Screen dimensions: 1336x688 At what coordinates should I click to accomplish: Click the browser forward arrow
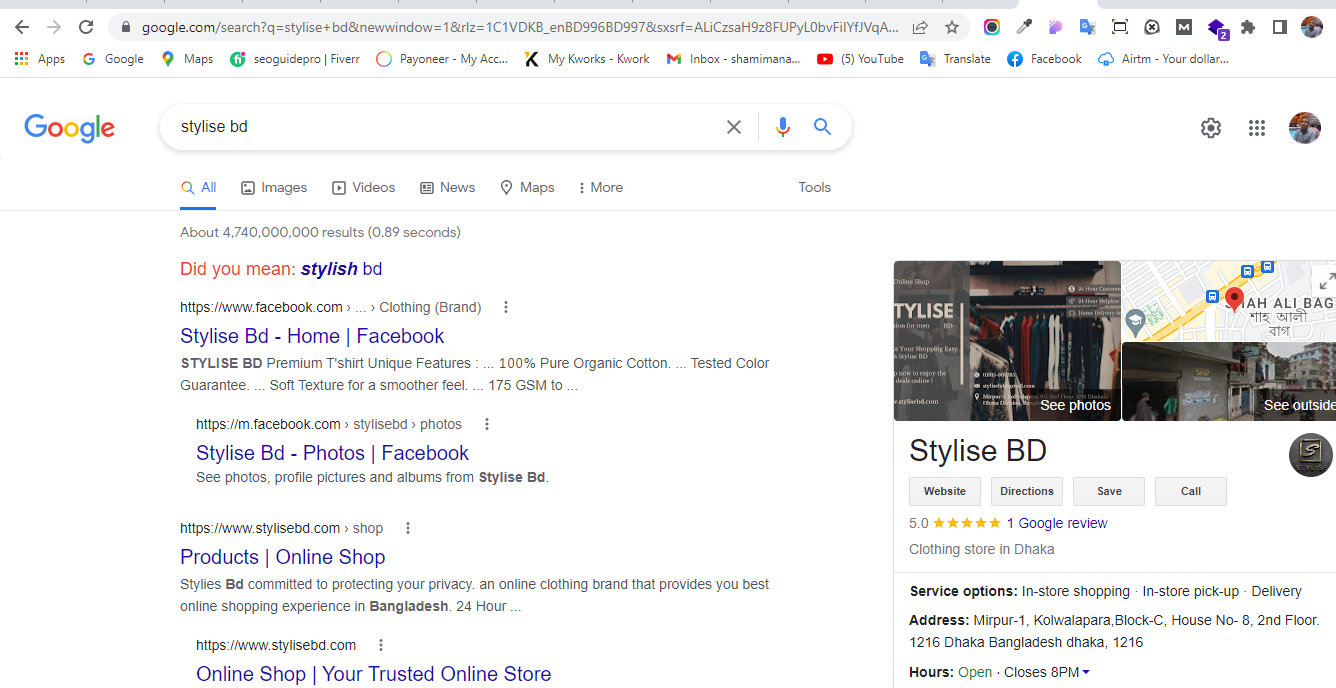coord(54,27)
